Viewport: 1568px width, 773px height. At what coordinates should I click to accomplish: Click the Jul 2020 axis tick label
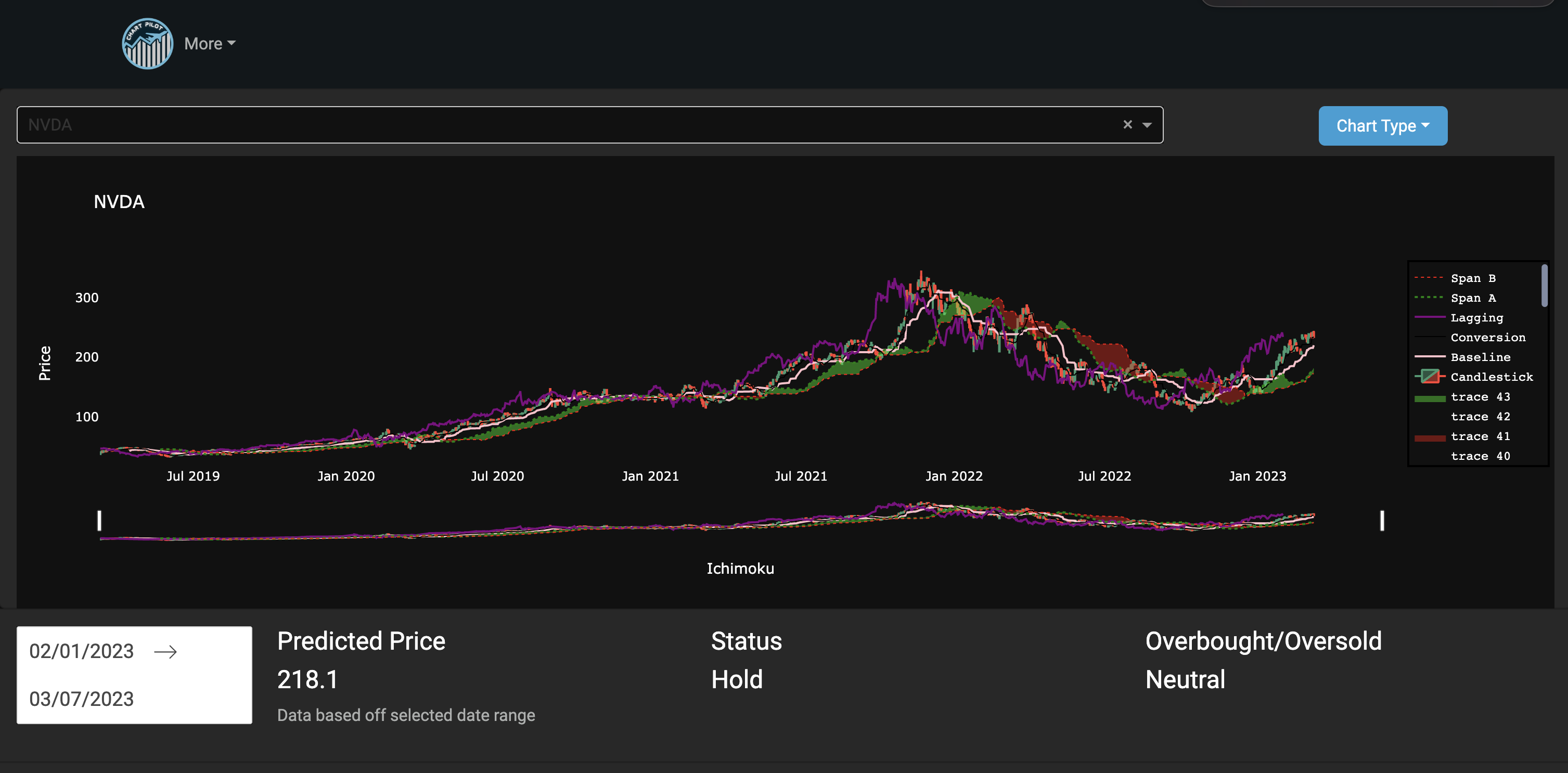coord(497,476)
